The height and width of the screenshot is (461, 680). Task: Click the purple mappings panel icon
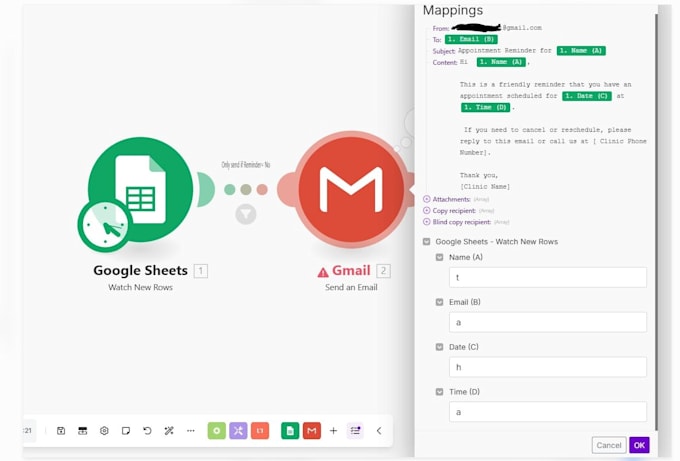355,431
